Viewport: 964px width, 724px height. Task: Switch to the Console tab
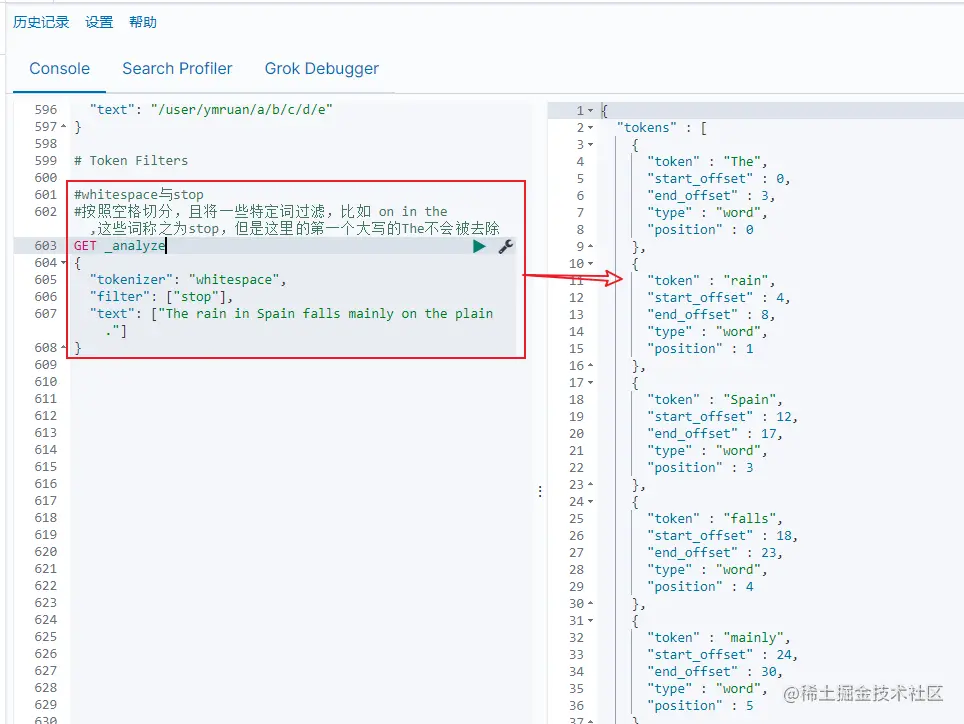[x=60, y=68]
